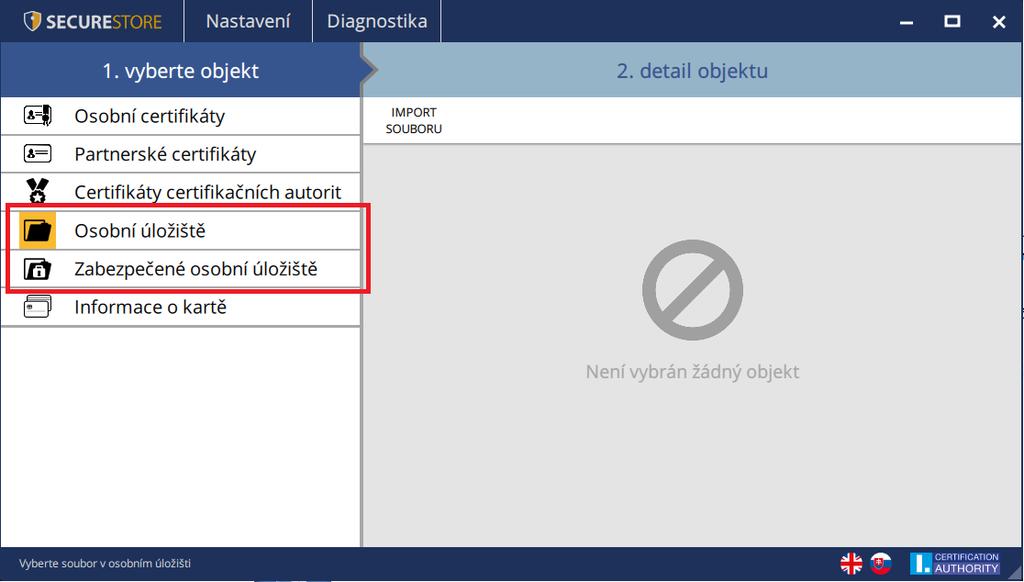Open the Nastavení tab
This screenshot has height=582, width=1024.
tap(248, 21)
